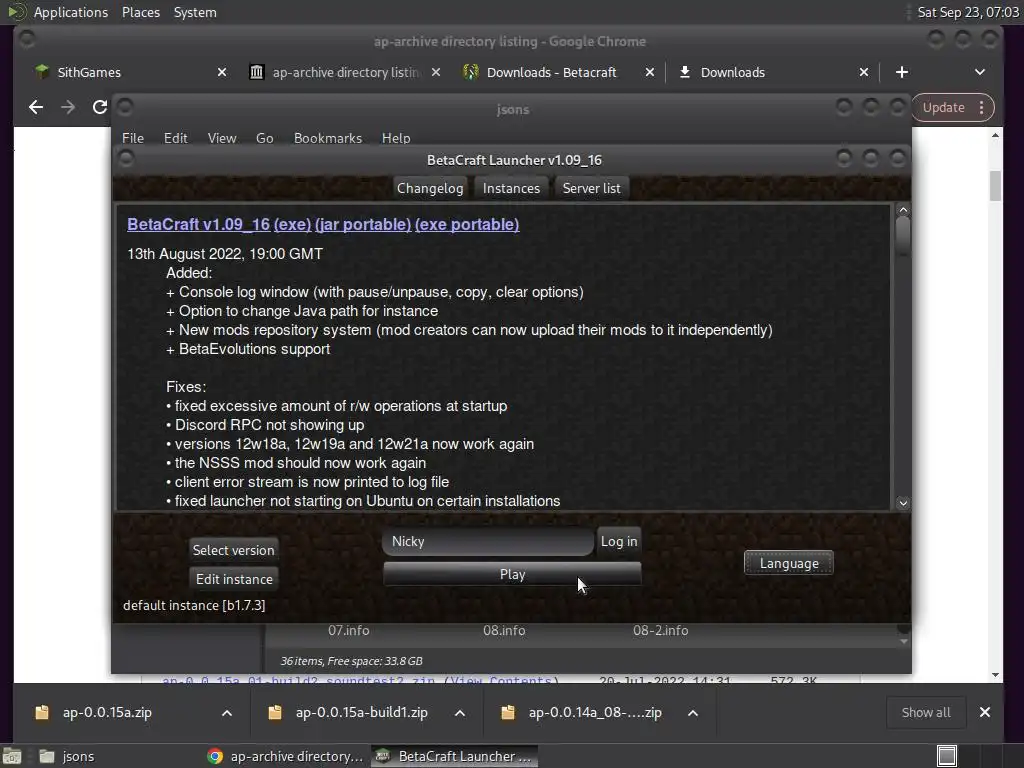The height and width of the screenshot is (768, 1024).
Task: Click jsons window menu button
Action: (x=125, y=106)
